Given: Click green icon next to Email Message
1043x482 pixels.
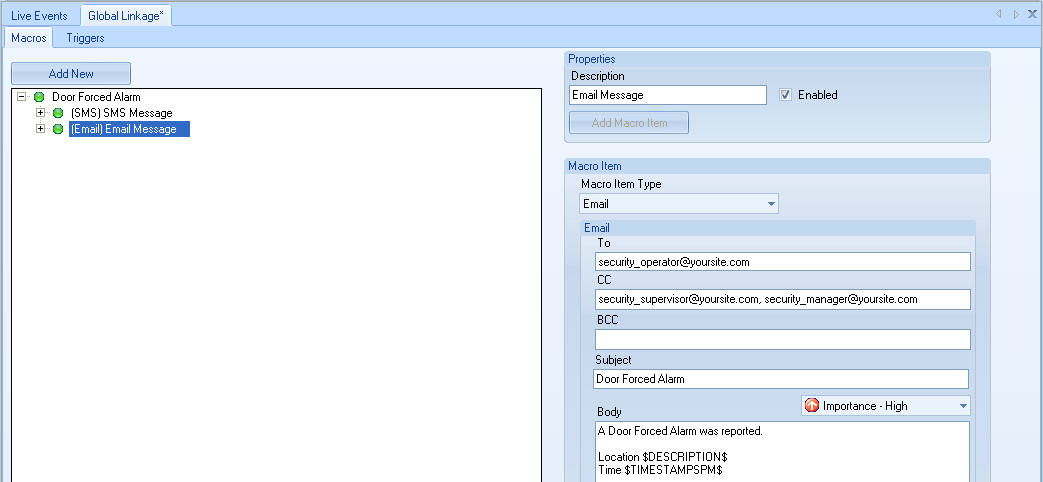Looking at the screenshot, I should click(x=58, y=129).
